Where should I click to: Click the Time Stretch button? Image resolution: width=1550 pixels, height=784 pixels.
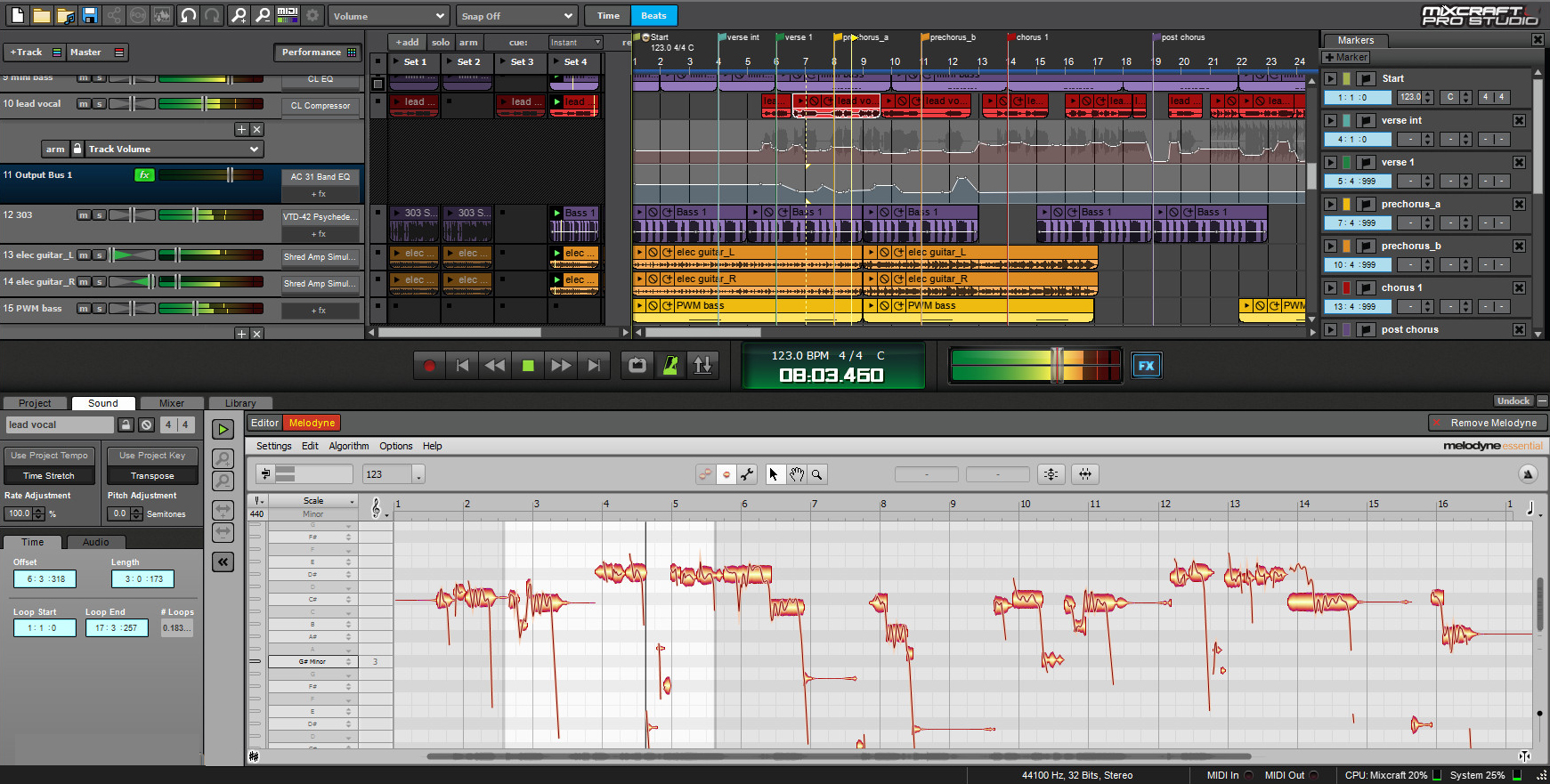(x=49, y=476)
